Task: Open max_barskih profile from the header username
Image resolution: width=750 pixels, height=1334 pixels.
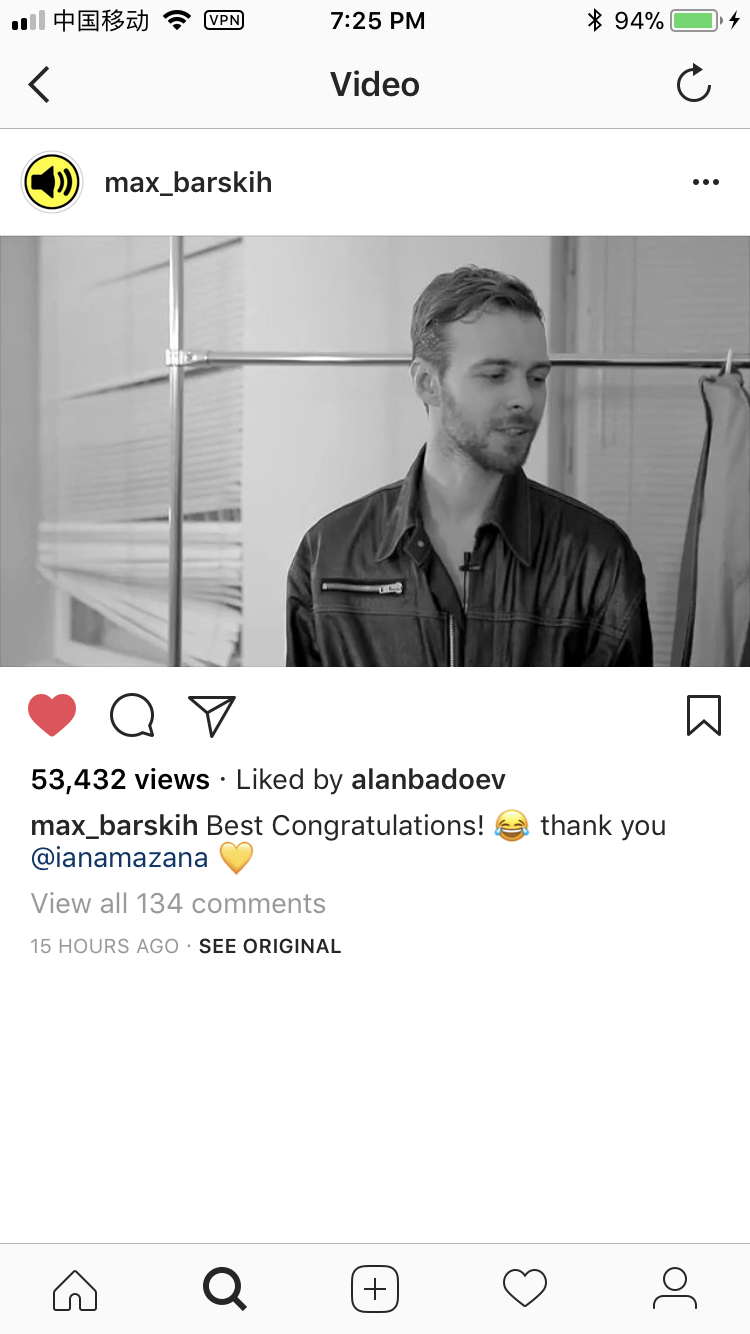Action: click(x=188, y=183)
